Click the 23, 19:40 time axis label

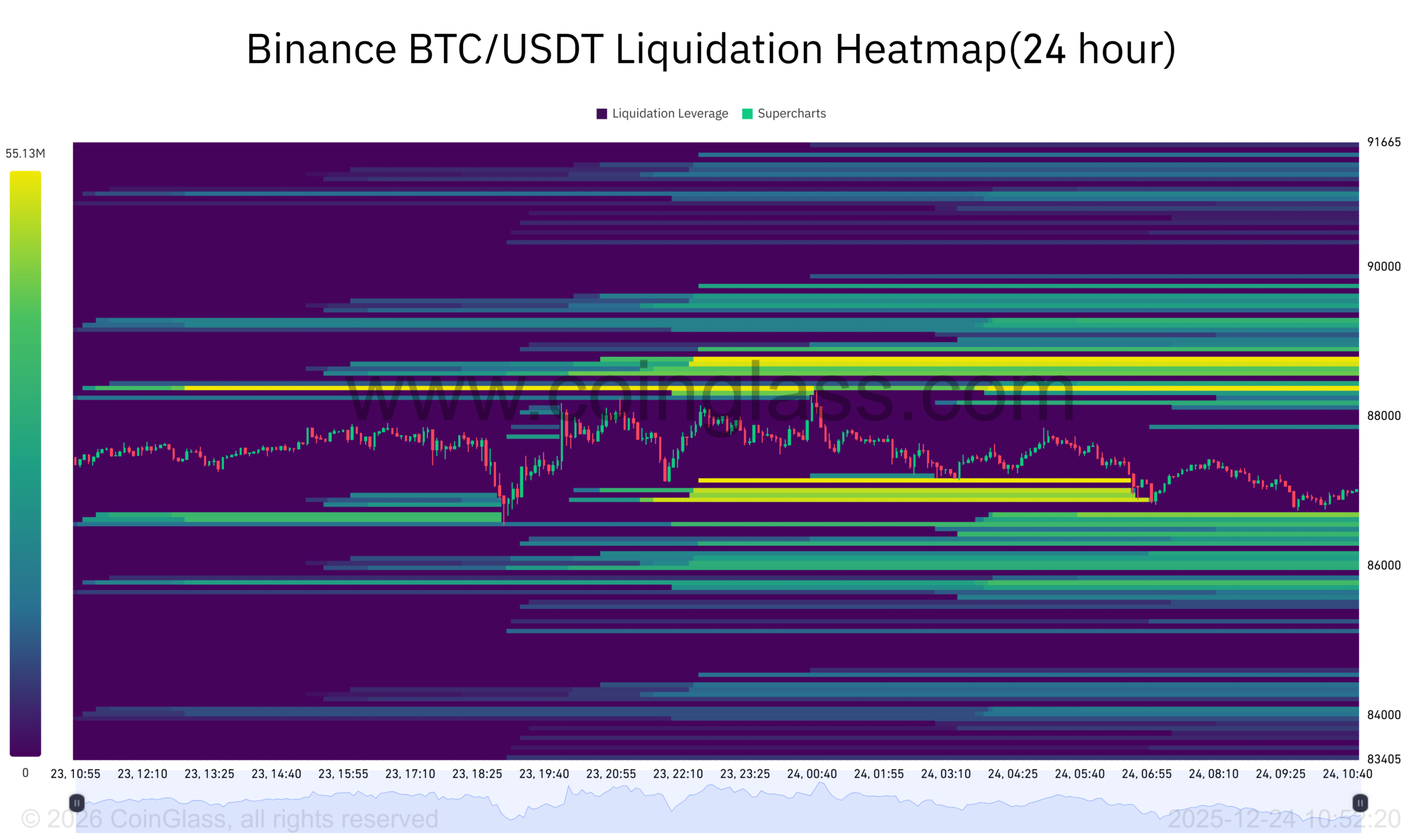(544, 774)
